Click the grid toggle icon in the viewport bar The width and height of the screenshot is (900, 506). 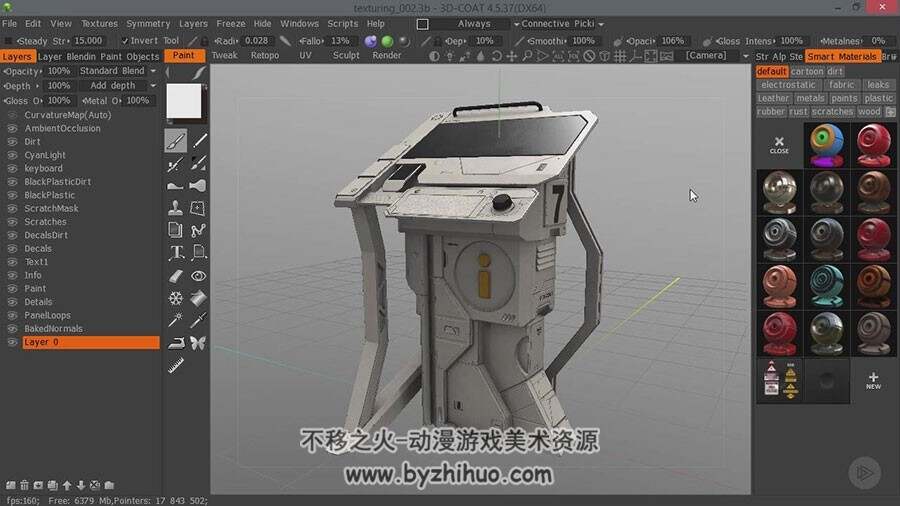pyautogui.click(x=620, y=56)
